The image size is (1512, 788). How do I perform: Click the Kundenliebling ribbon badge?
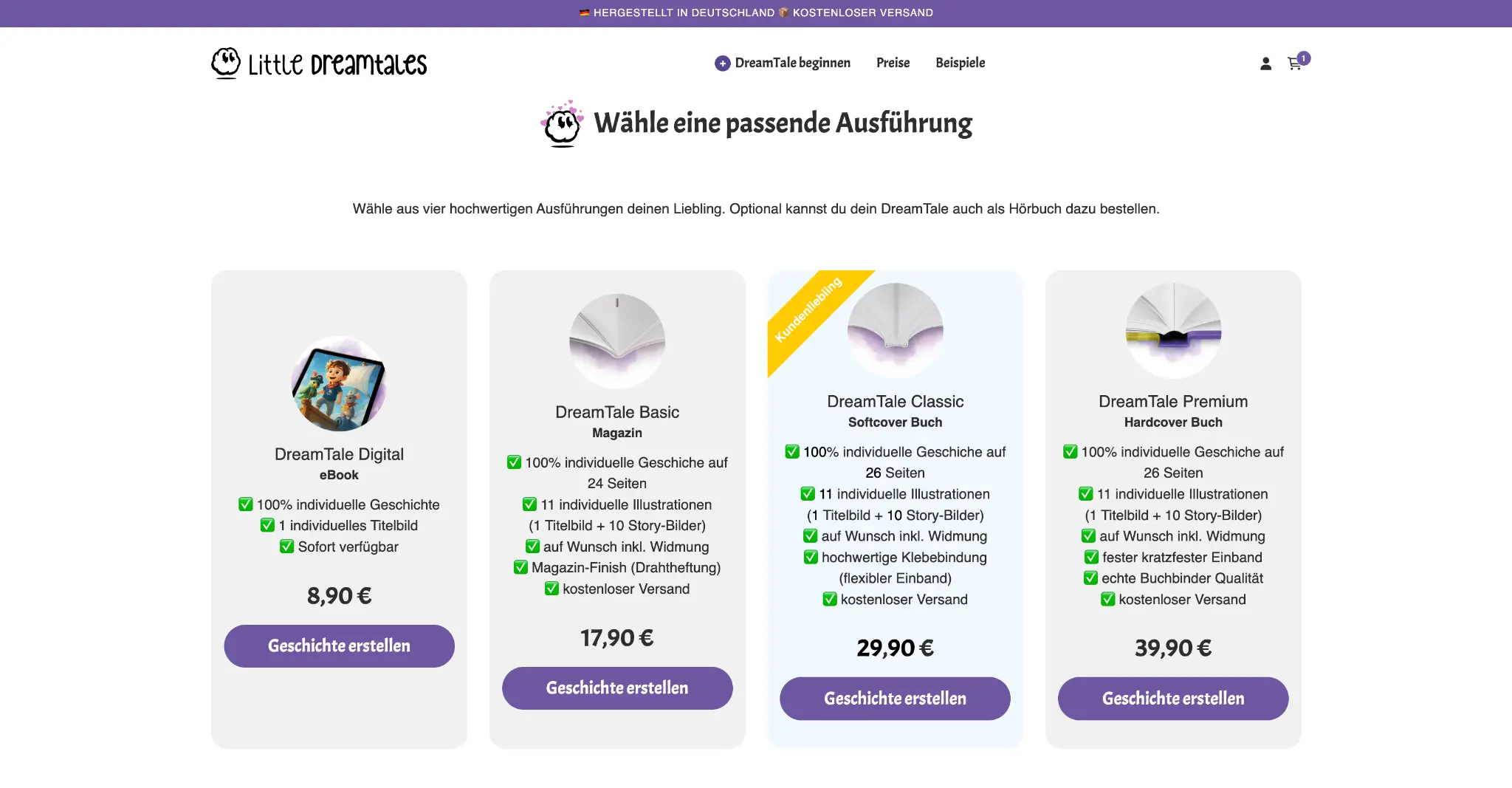coord(808,310)
